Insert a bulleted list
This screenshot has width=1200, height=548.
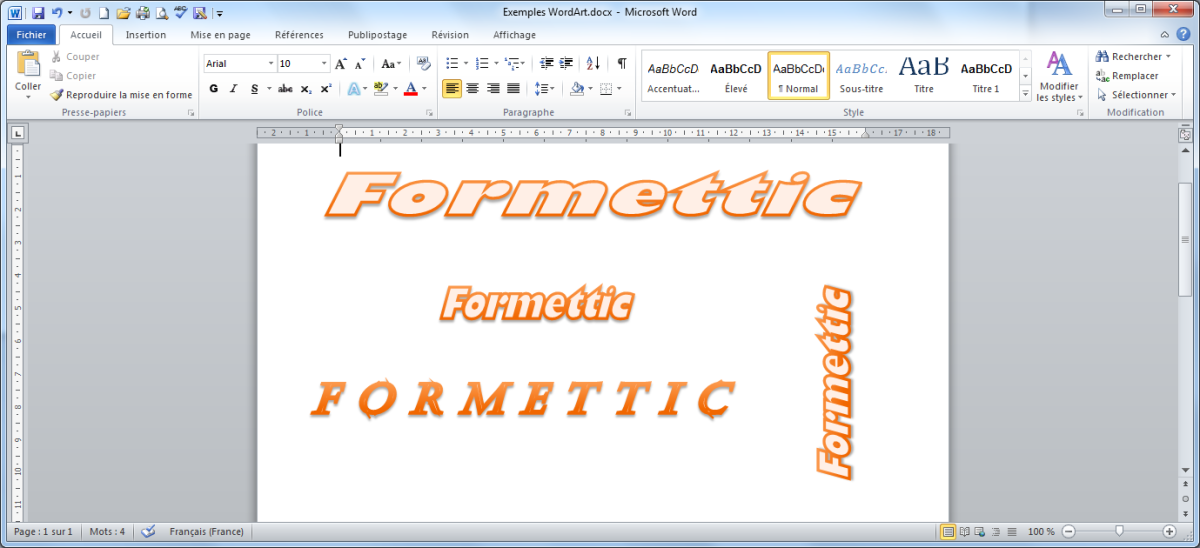452,63
